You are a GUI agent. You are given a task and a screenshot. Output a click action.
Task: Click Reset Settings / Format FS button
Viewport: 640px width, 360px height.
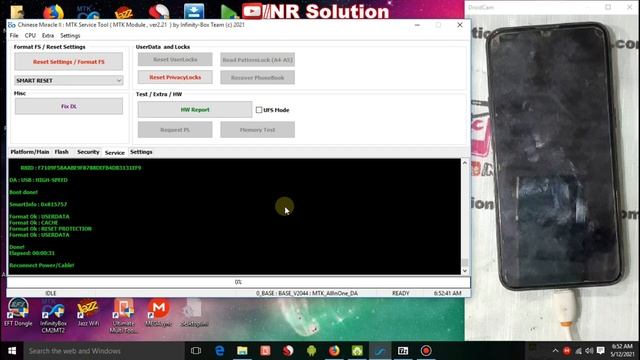click(x=69, y=62)
